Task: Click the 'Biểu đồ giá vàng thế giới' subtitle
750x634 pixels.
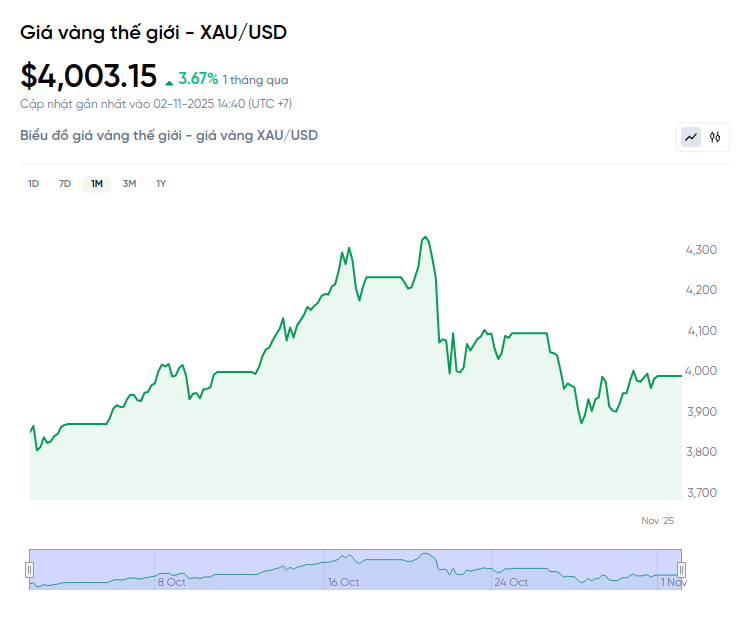Action: (x=169, y=135)
